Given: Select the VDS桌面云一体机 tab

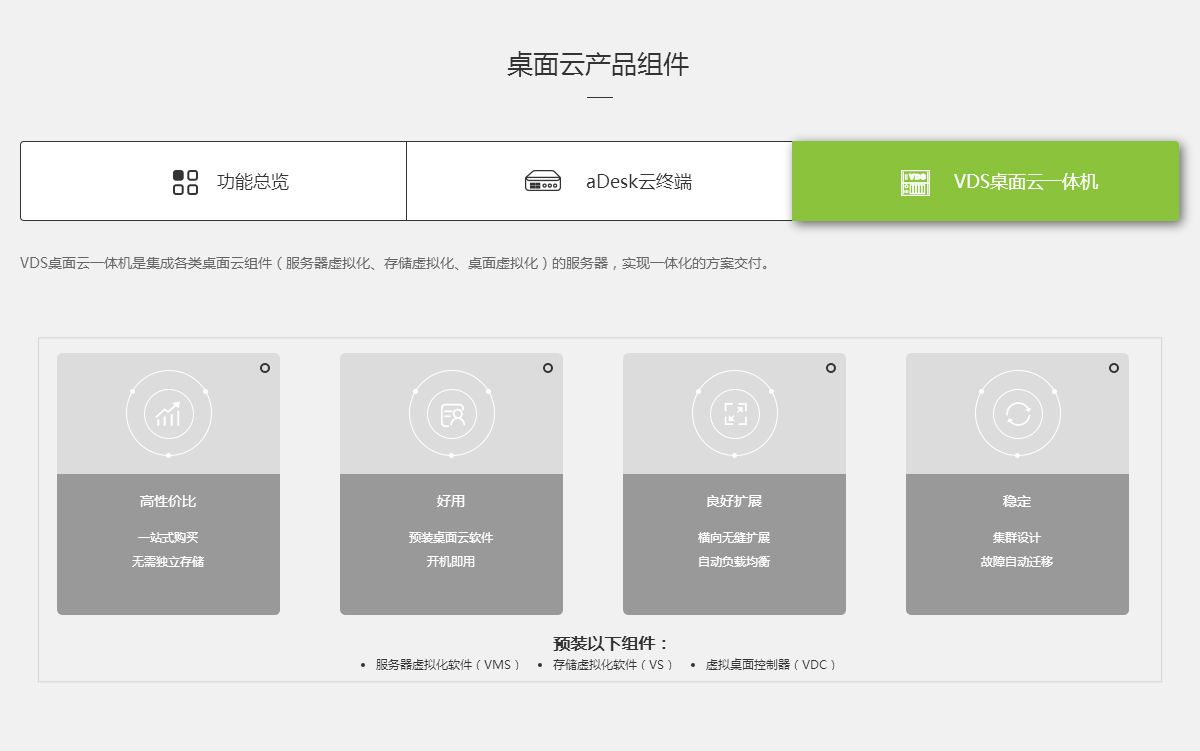Looking at the screenshot, I should (x=986, y=181).
